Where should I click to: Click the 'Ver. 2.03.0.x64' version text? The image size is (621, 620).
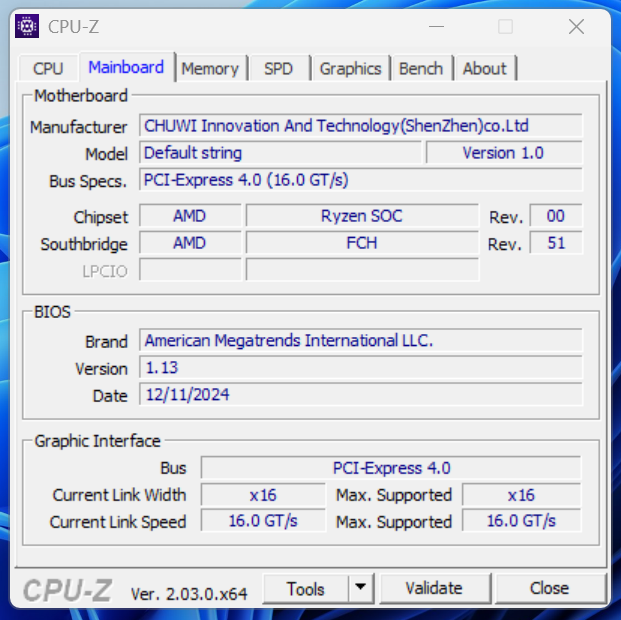[x=189, y=593]
